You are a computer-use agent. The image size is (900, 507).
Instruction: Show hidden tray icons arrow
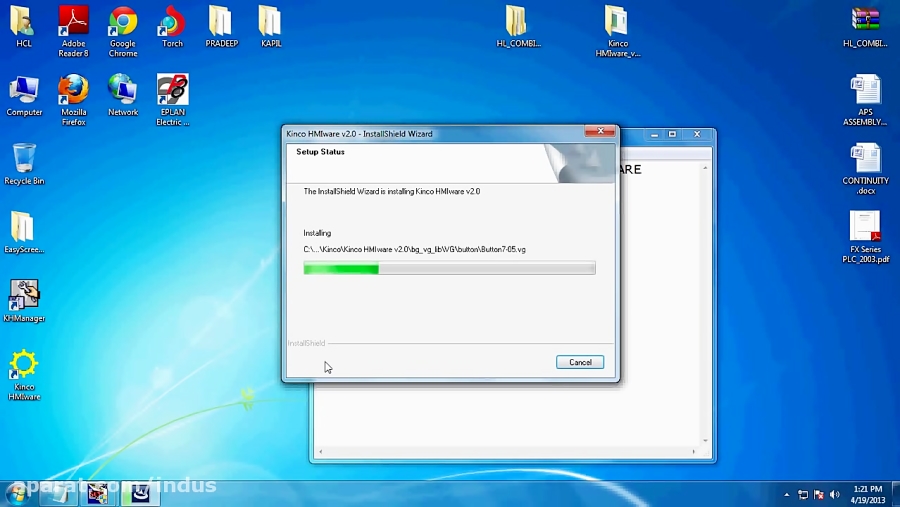coord(787,494)
